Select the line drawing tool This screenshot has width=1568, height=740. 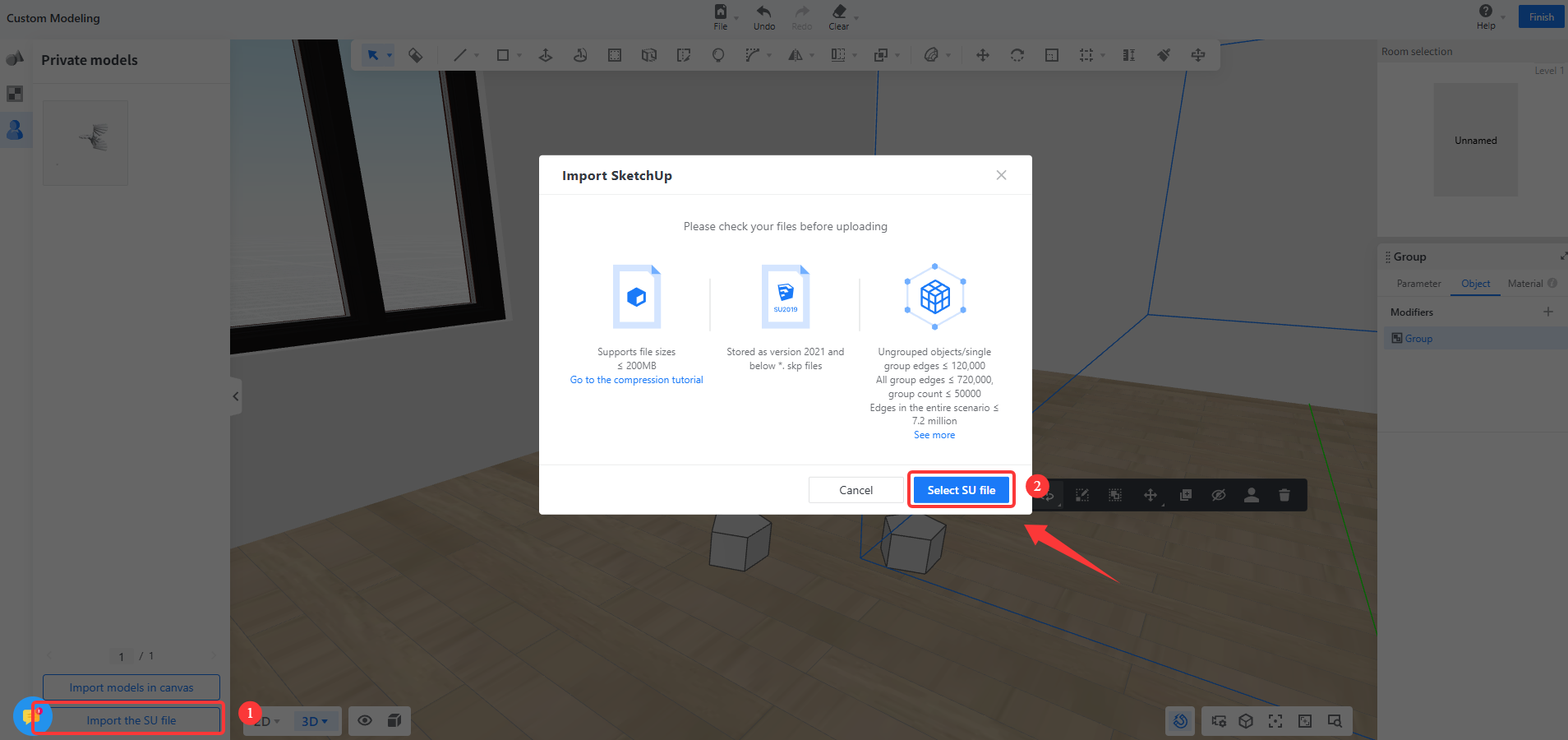tap(460, 55)
